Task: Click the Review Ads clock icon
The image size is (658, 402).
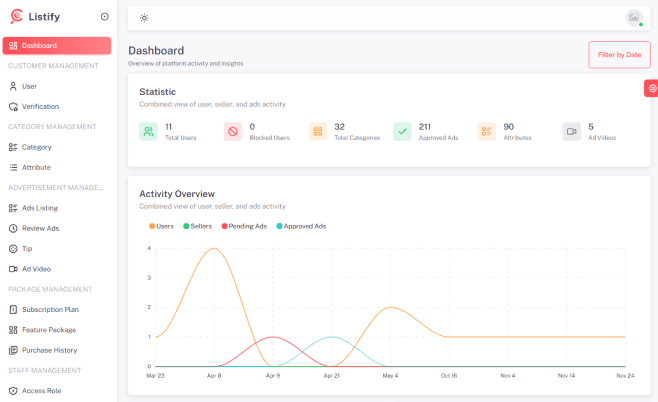Action: tap(13, 228)
